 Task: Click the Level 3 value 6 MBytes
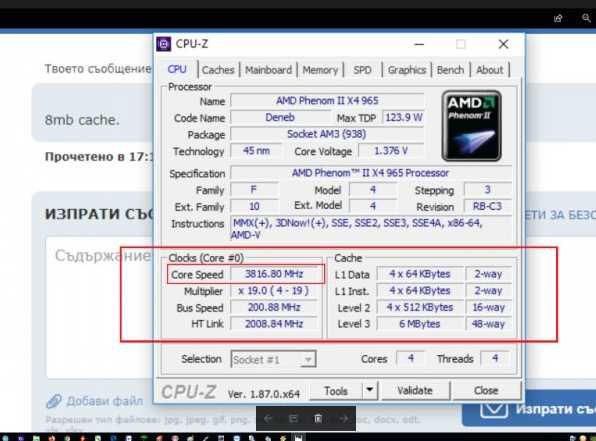[x=420, y=324]
